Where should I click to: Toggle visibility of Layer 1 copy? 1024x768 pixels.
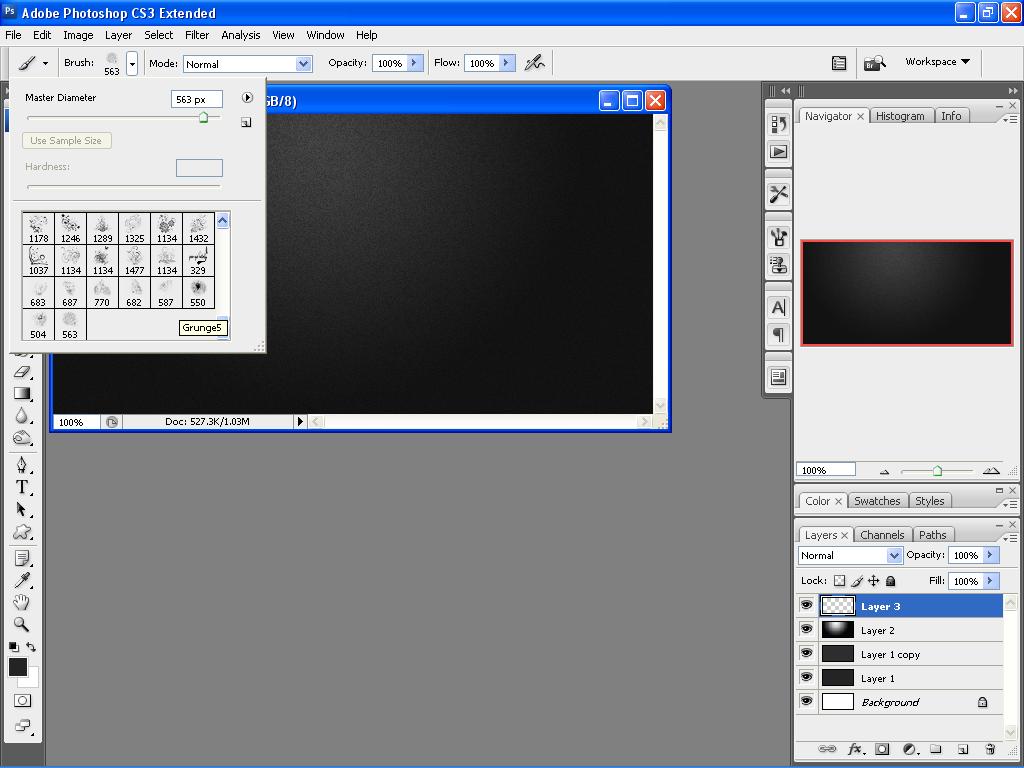pyautogui.click(x=806, y=654)
